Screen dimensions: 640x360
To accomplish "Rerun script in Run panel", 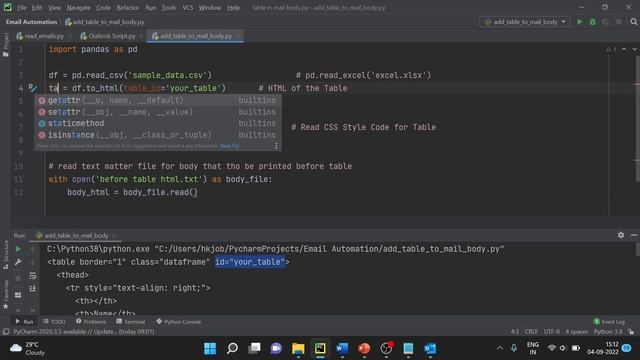I will [x=18, y=249].
